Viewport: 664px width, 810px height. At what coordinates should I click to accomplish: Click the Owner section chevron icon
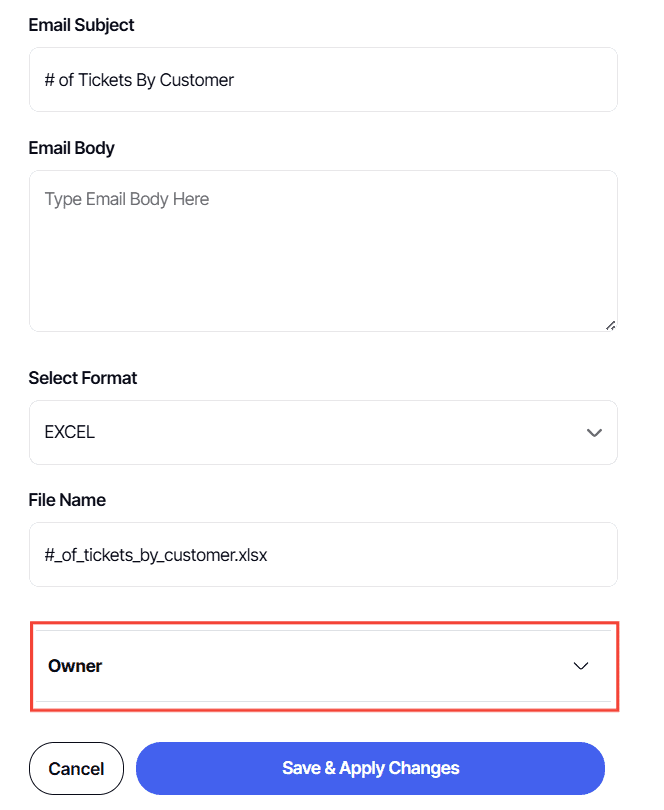coord(581,666)
